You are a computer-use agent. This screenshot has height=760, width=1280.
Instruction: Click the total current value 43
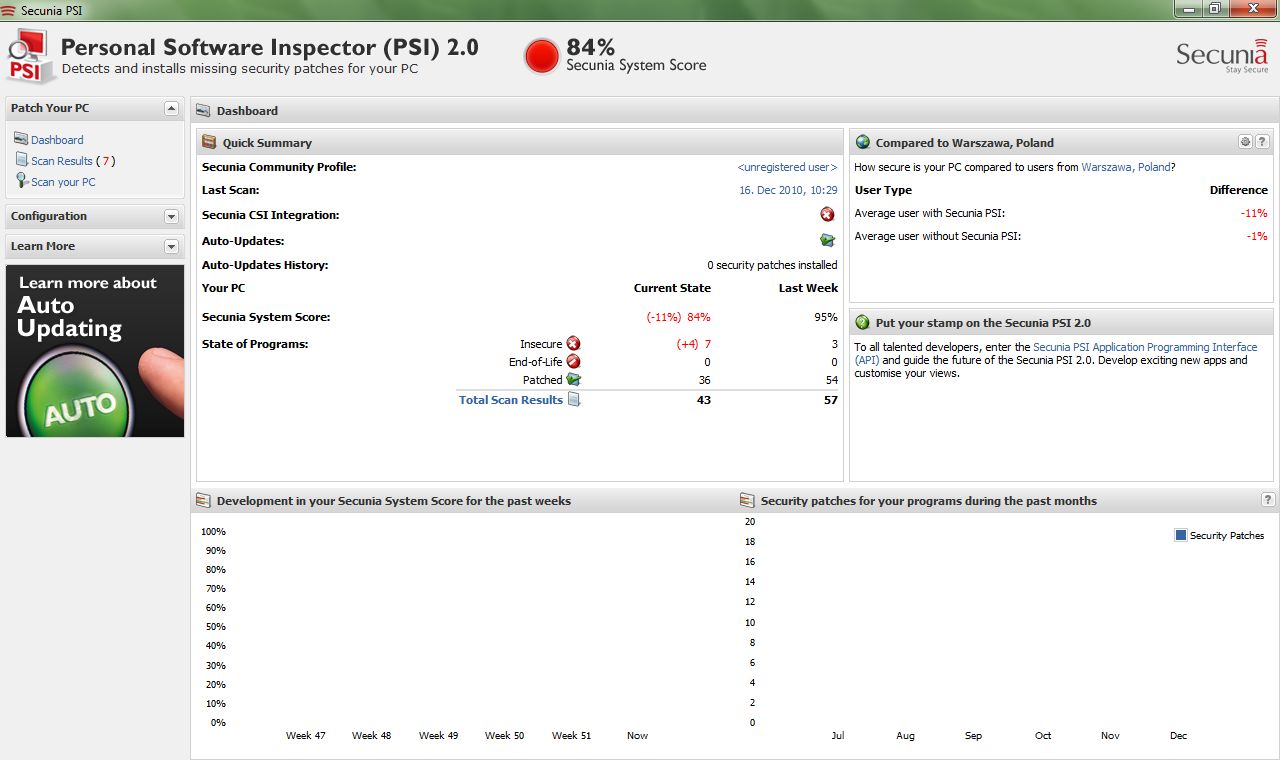703,400
